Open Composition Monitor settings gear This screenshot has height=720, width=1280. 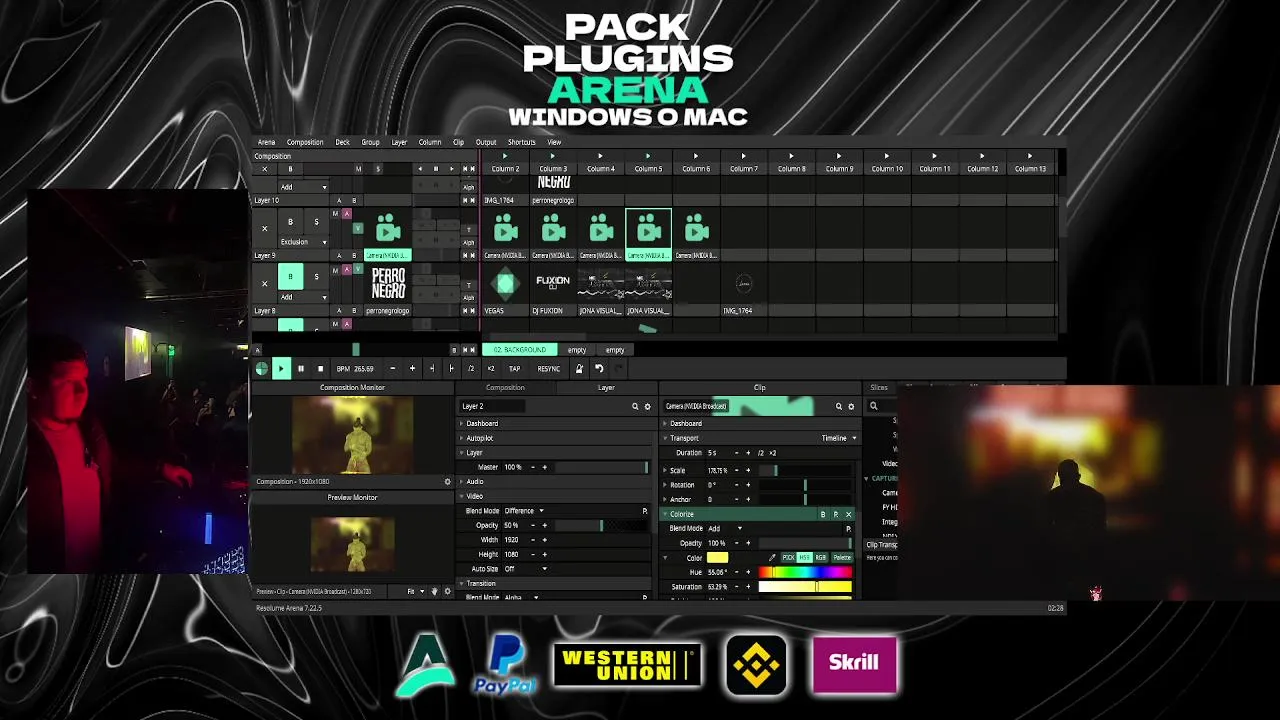(447, 482)
